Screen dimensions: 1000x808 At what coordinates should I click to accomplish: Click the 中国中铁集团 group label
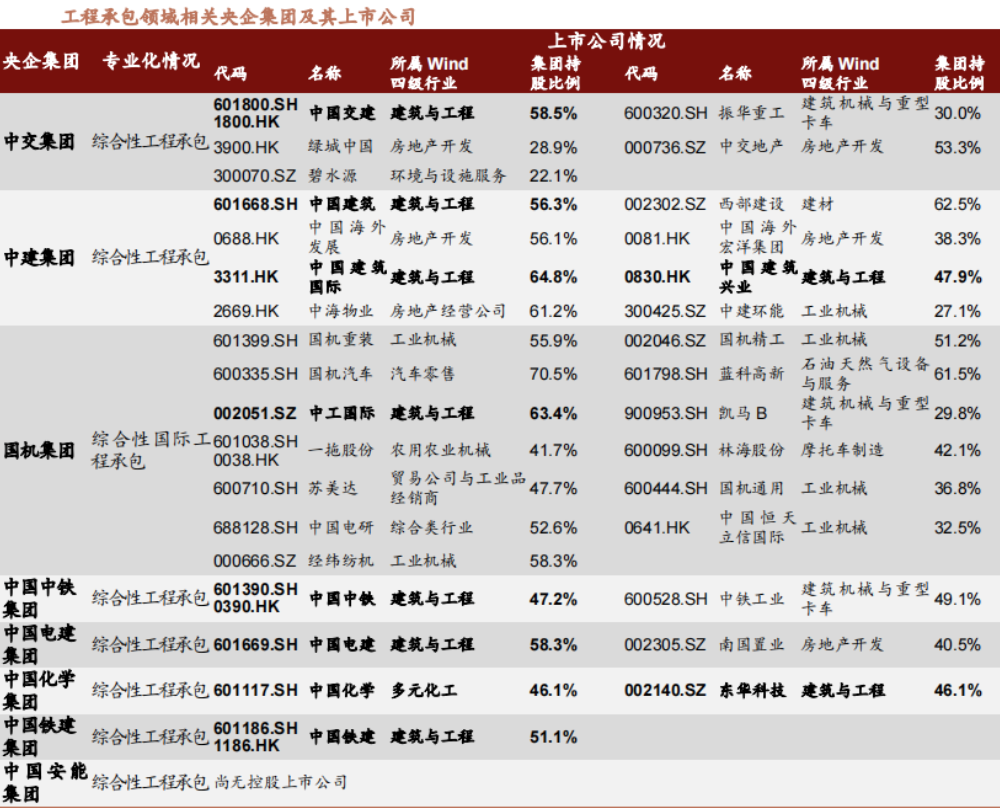pos(36,598)
